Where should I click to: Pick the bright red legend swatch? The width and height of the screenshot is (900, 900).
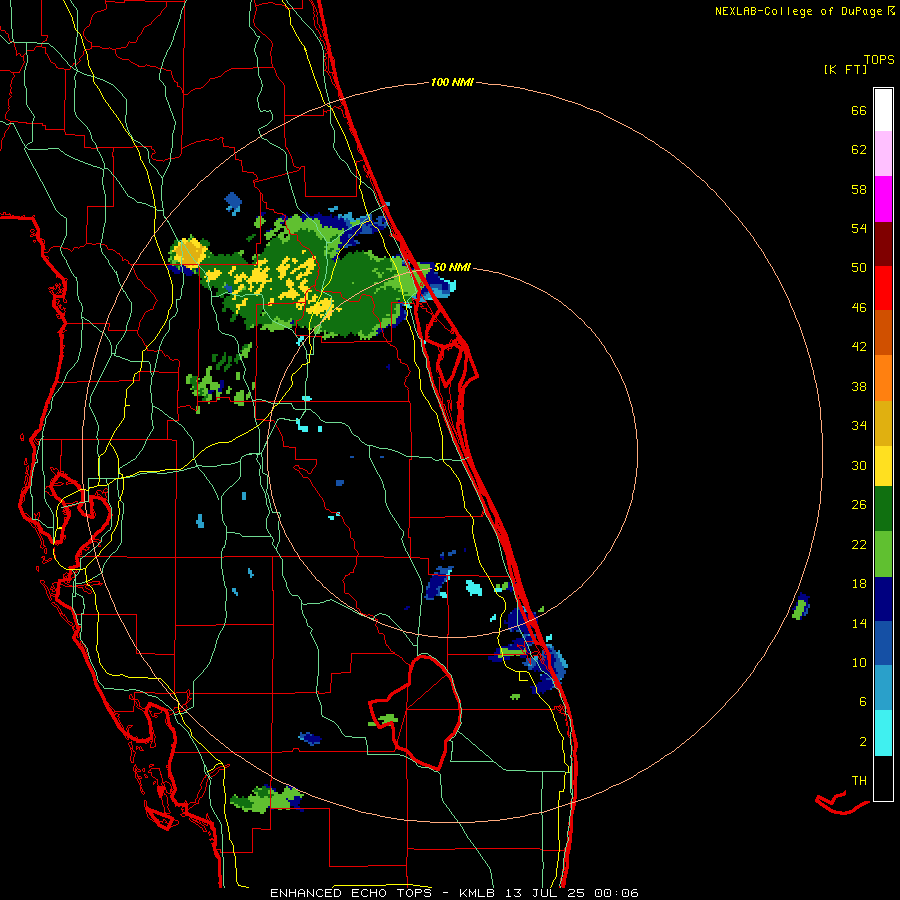[883, 288]
